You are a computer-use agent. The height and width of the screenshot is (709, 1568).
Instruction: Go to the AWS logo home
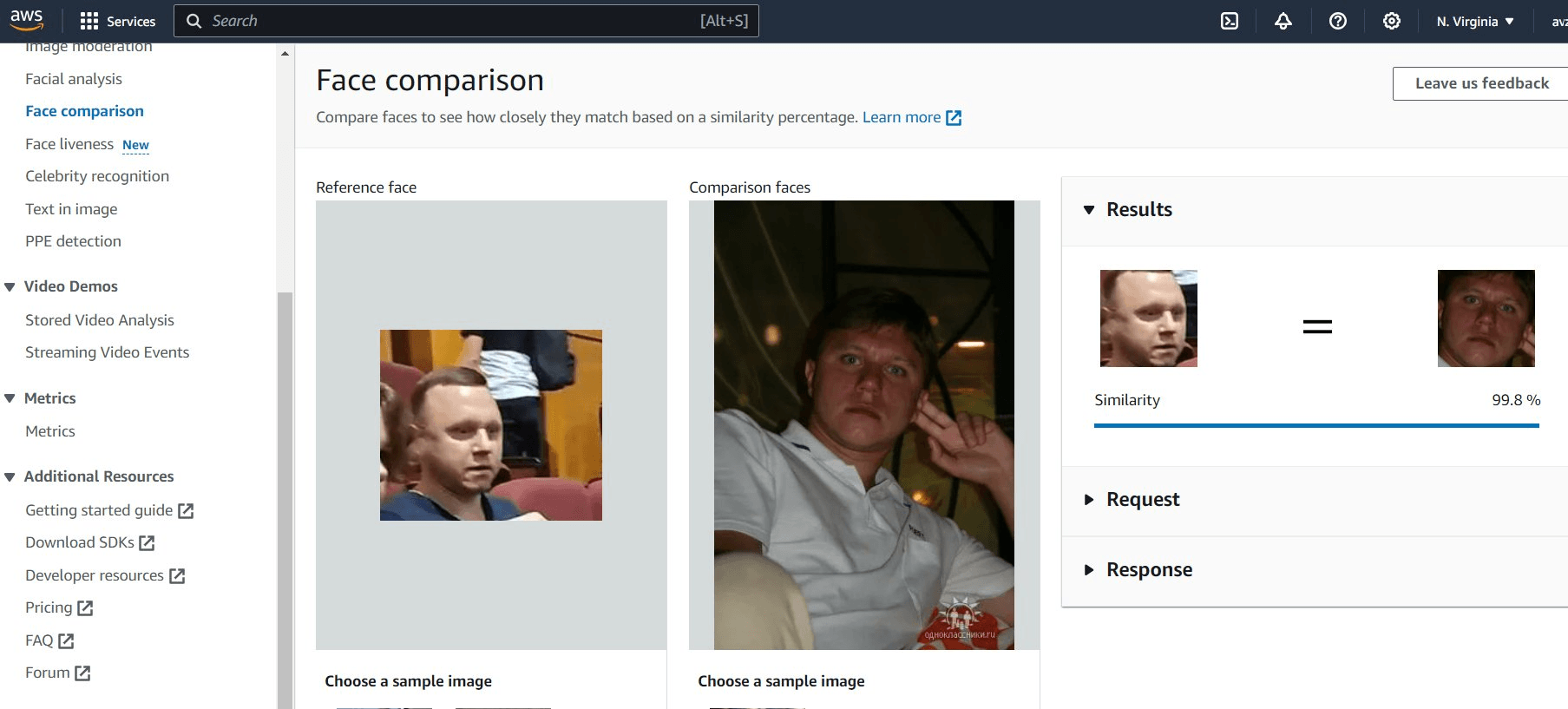[26, 19]
